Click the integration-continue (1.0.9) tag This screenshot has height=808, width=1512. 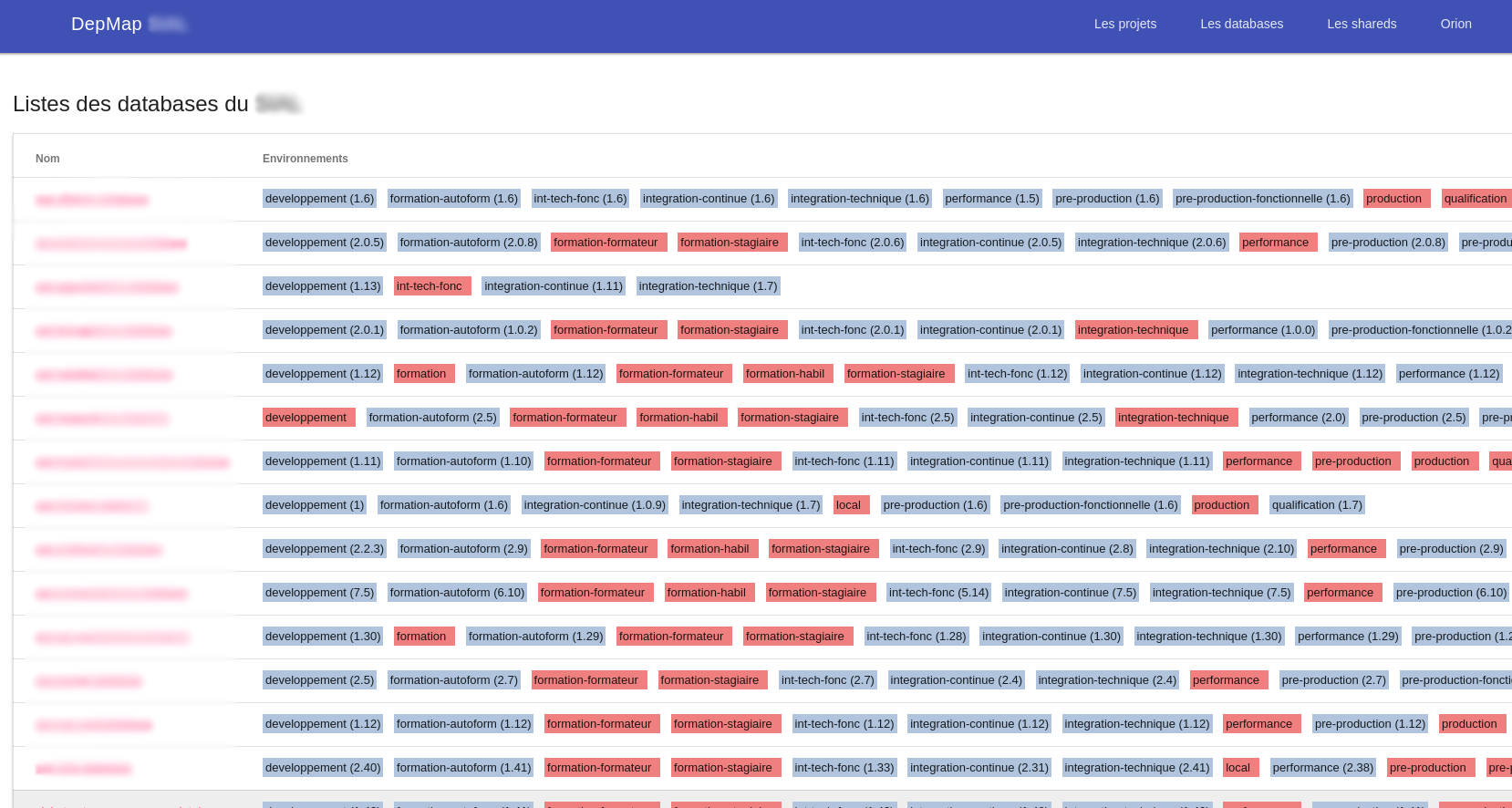point(595,505)
